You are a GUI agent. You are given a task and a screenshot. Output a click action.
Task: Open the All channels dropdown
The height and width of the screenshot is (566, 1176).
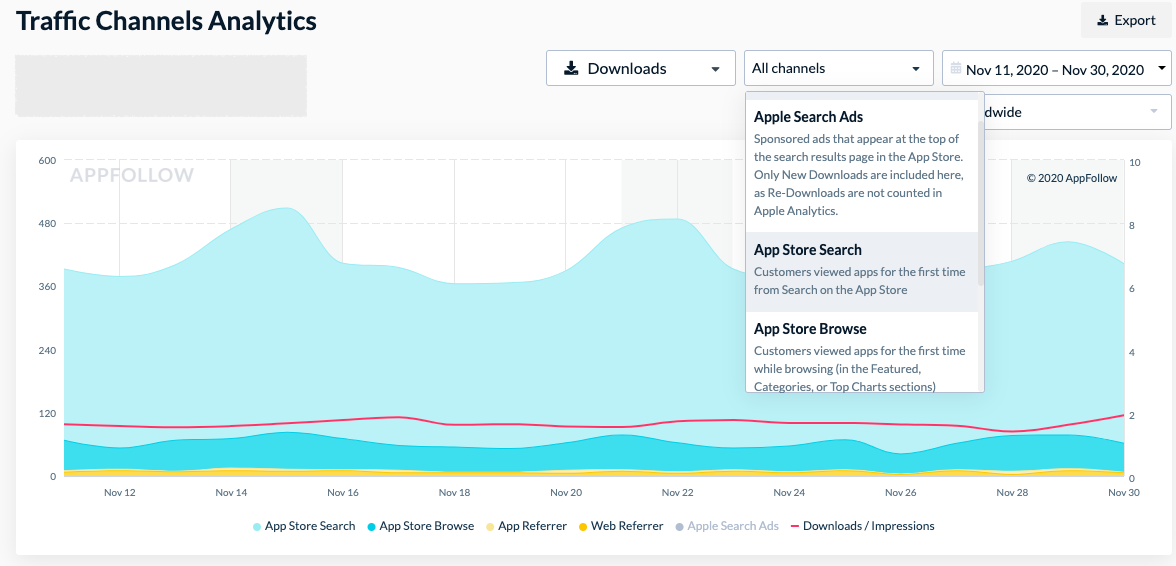point(838,68)
